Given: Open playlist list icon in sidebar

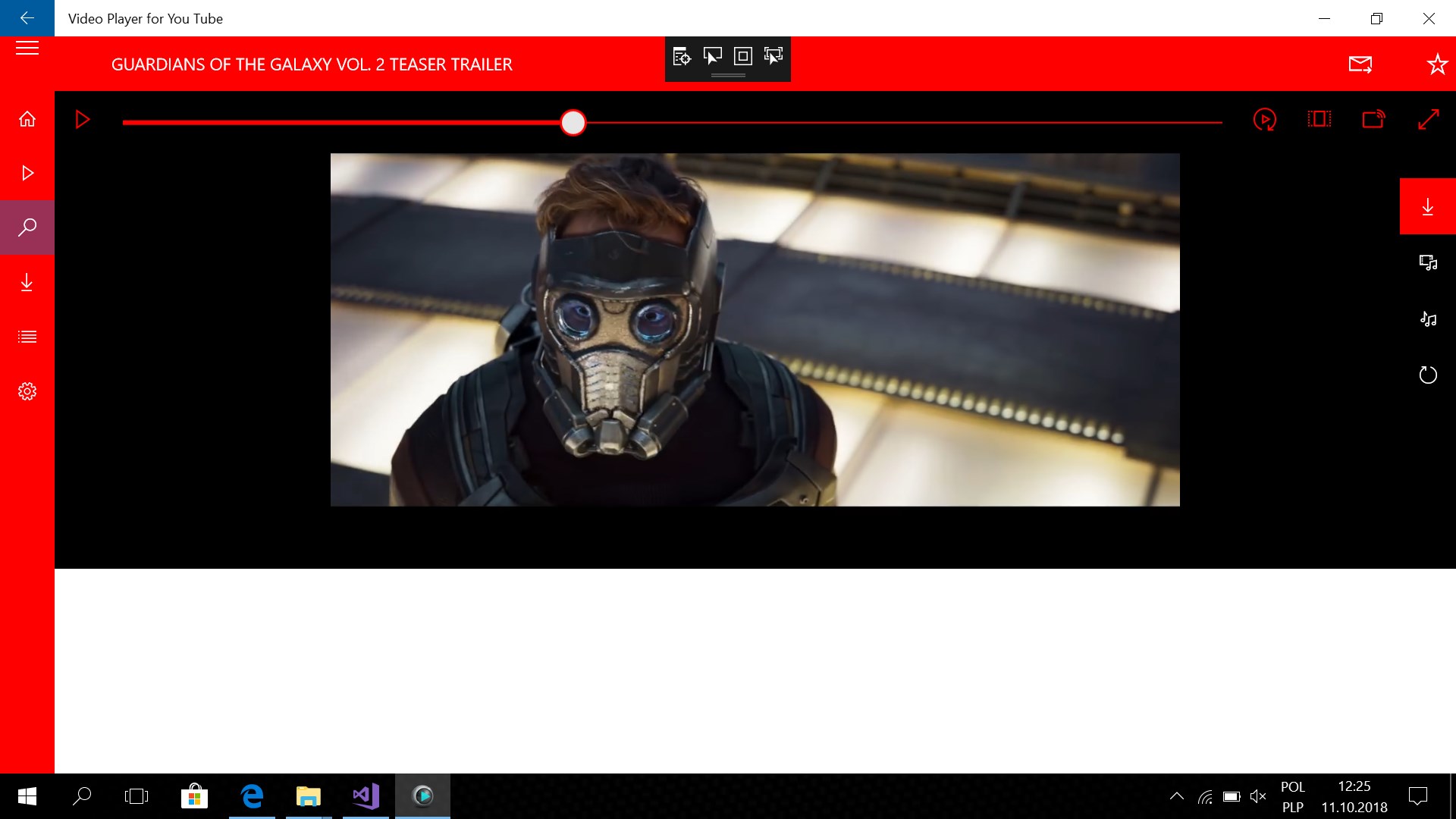Looking at the screenshot, I should (27, 337).
